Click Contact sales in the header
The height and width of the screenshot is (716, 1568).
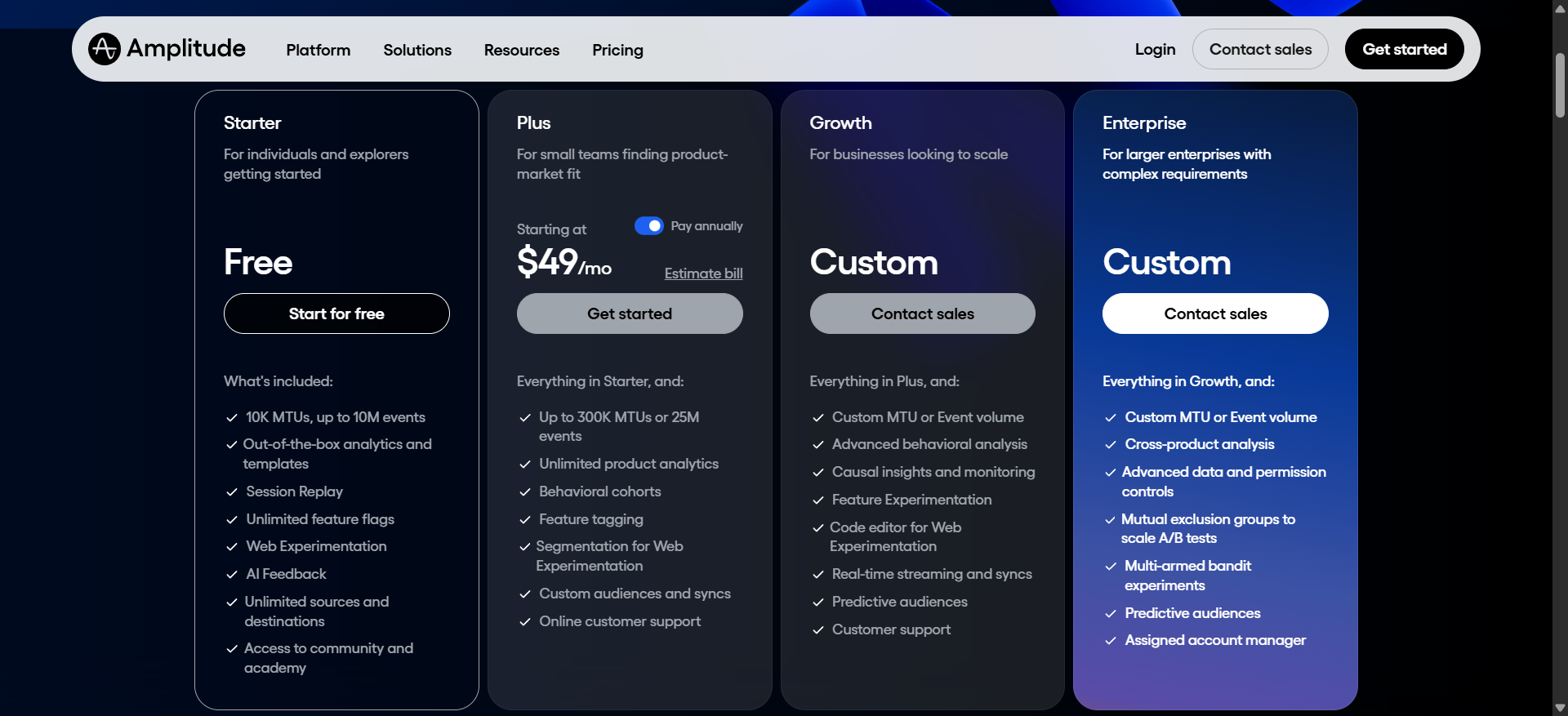[1260, 49]
